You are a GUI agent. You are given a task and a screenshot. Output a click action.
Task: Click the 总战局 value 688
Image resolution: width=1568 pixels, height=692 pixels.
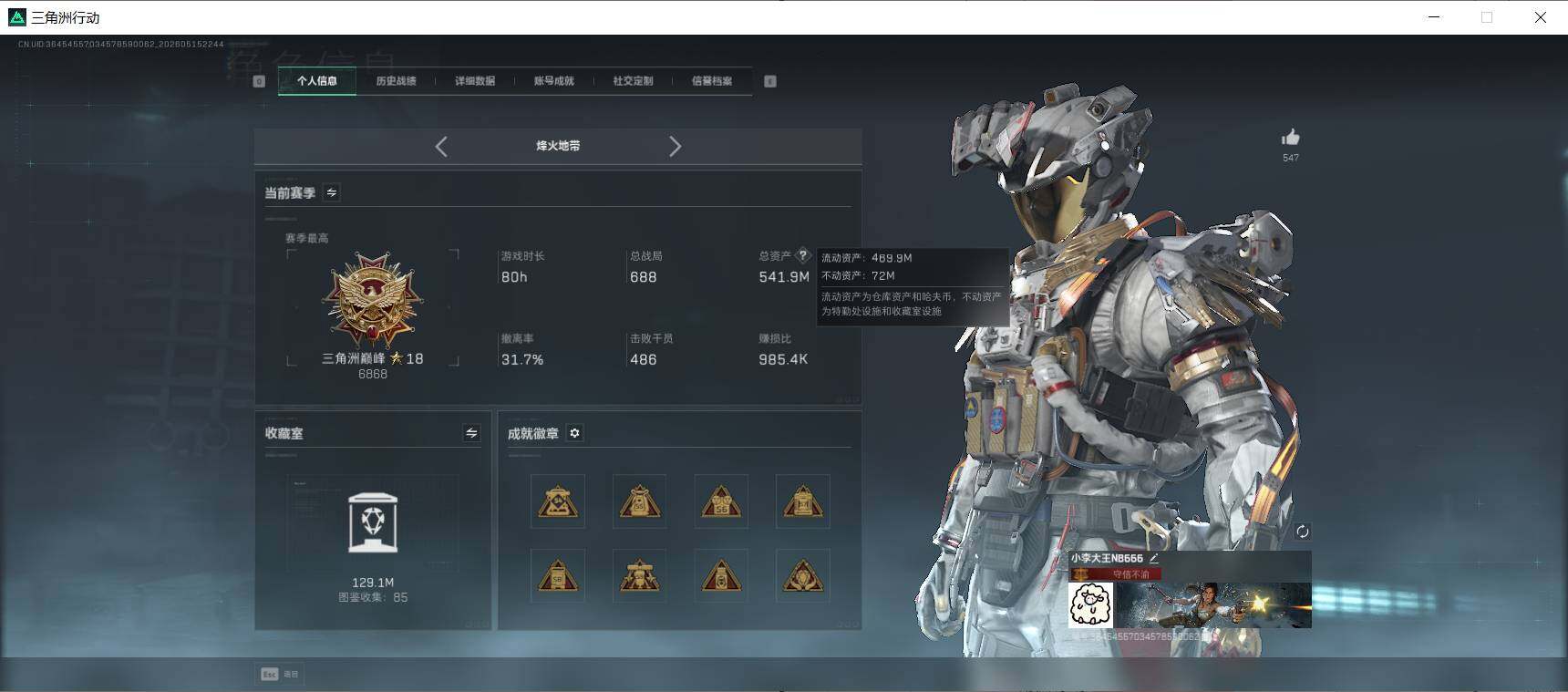click(644, 277)
